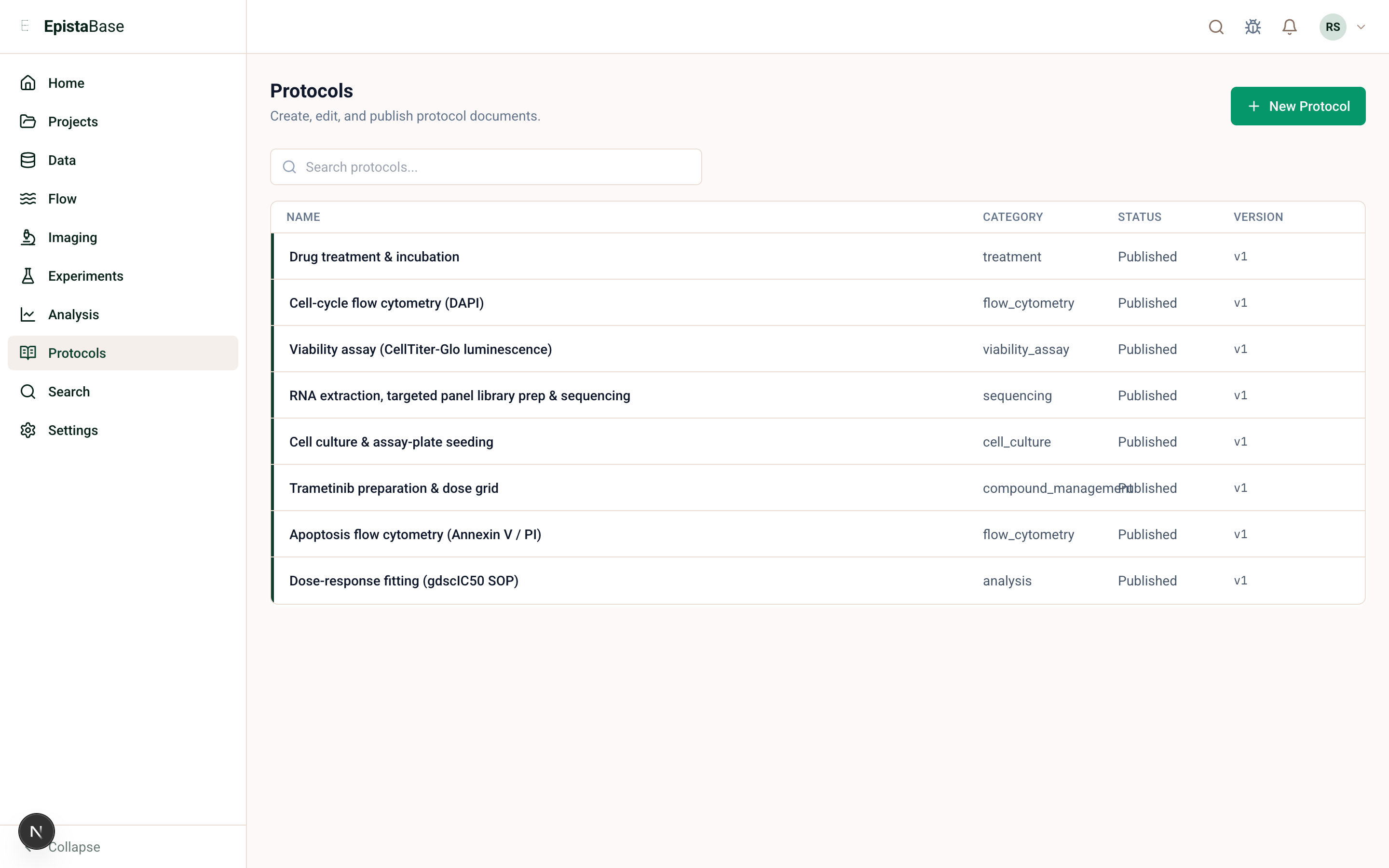Click the Protocols book icon
Viewport: 1389px width, 868px height.
27,353
